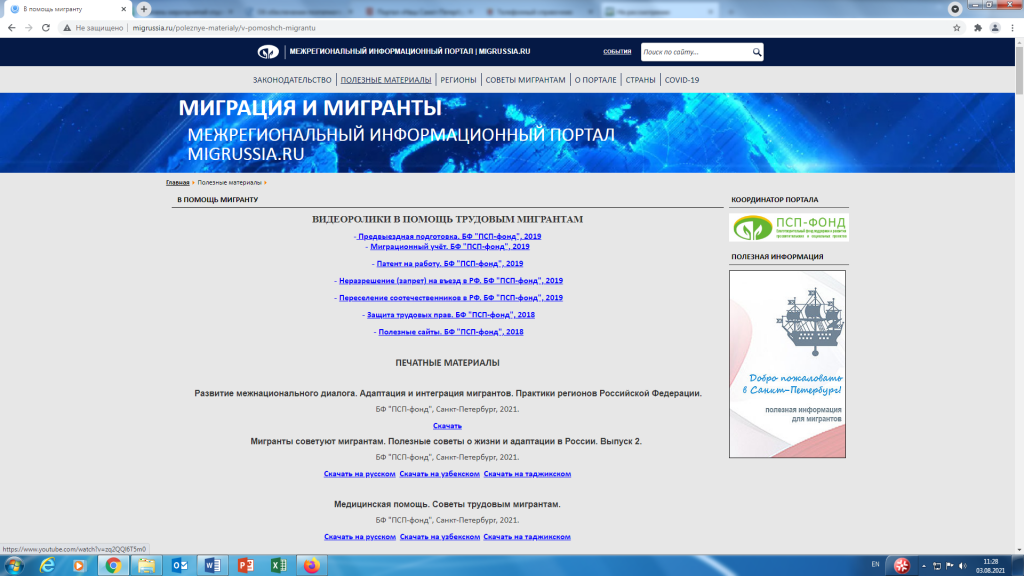The height and width of the screenshot is (576, 1024).
Task: Click the browser forward arrow
Action: tap(29, 28)
